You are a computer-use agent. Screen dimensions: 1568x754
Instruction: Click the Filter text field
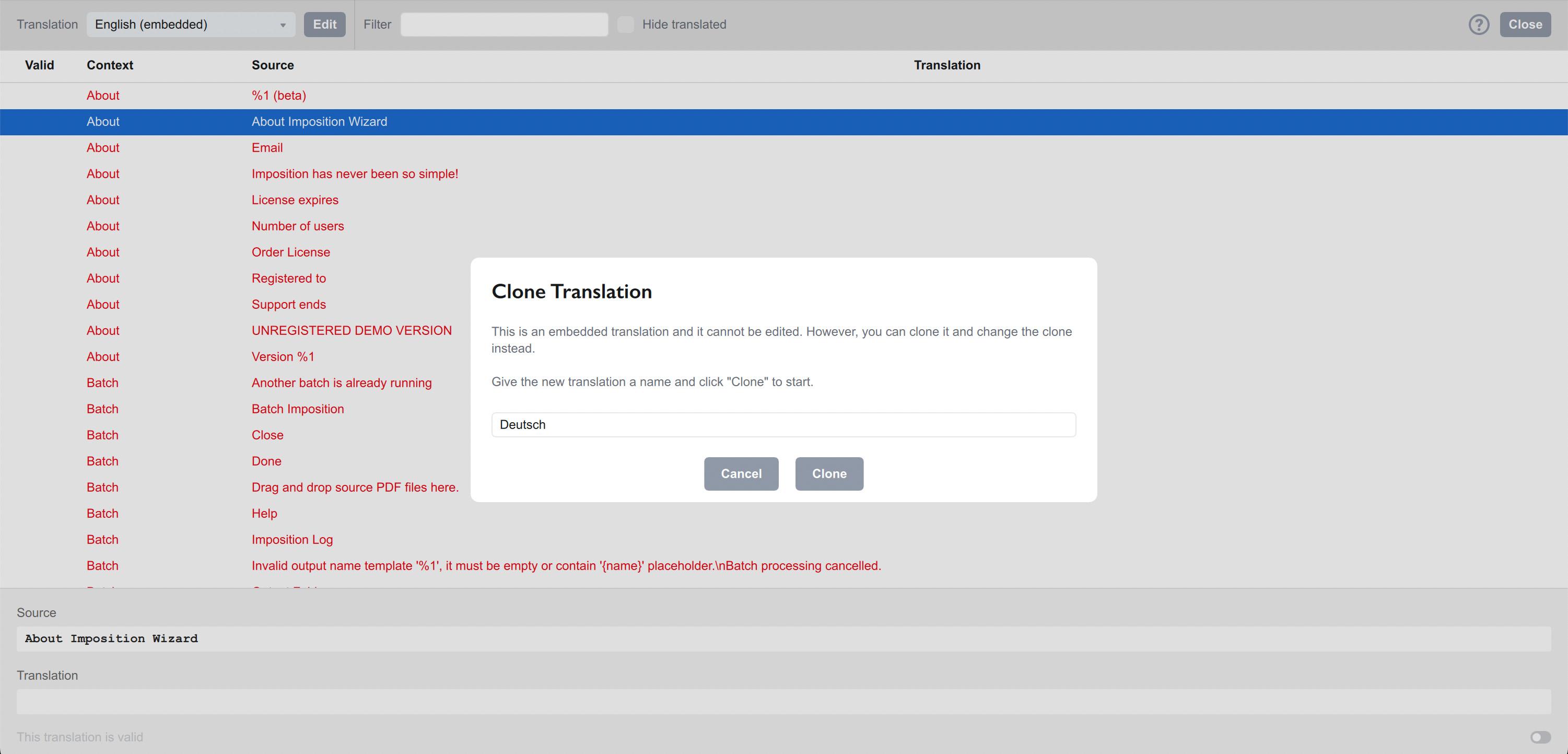[504, 25]
